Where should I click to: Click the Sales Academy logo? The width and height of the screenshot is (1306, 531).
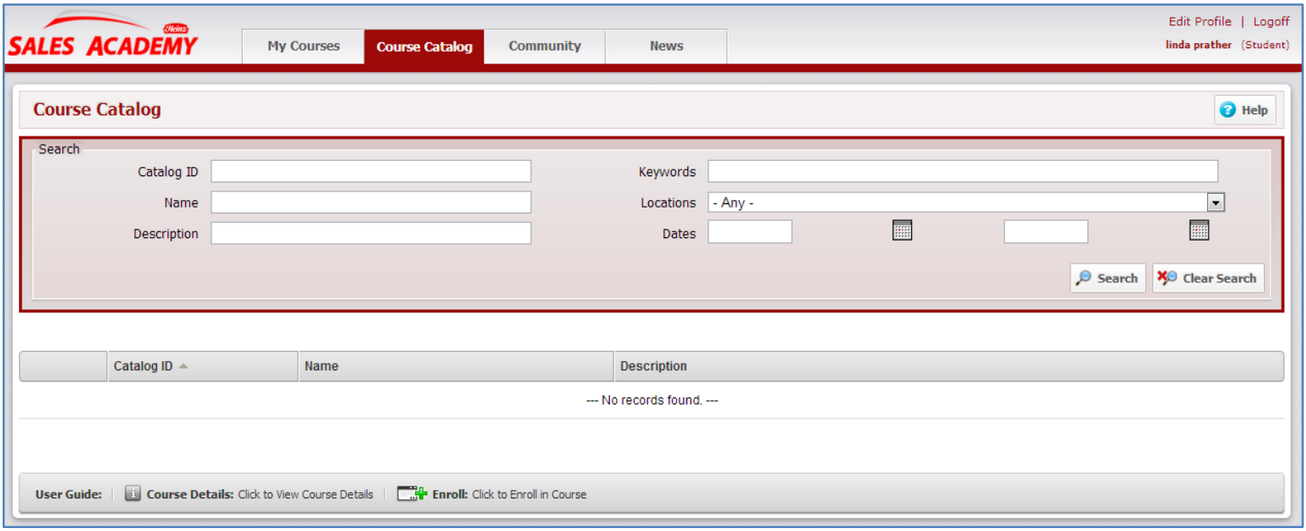tap(103, 41)
